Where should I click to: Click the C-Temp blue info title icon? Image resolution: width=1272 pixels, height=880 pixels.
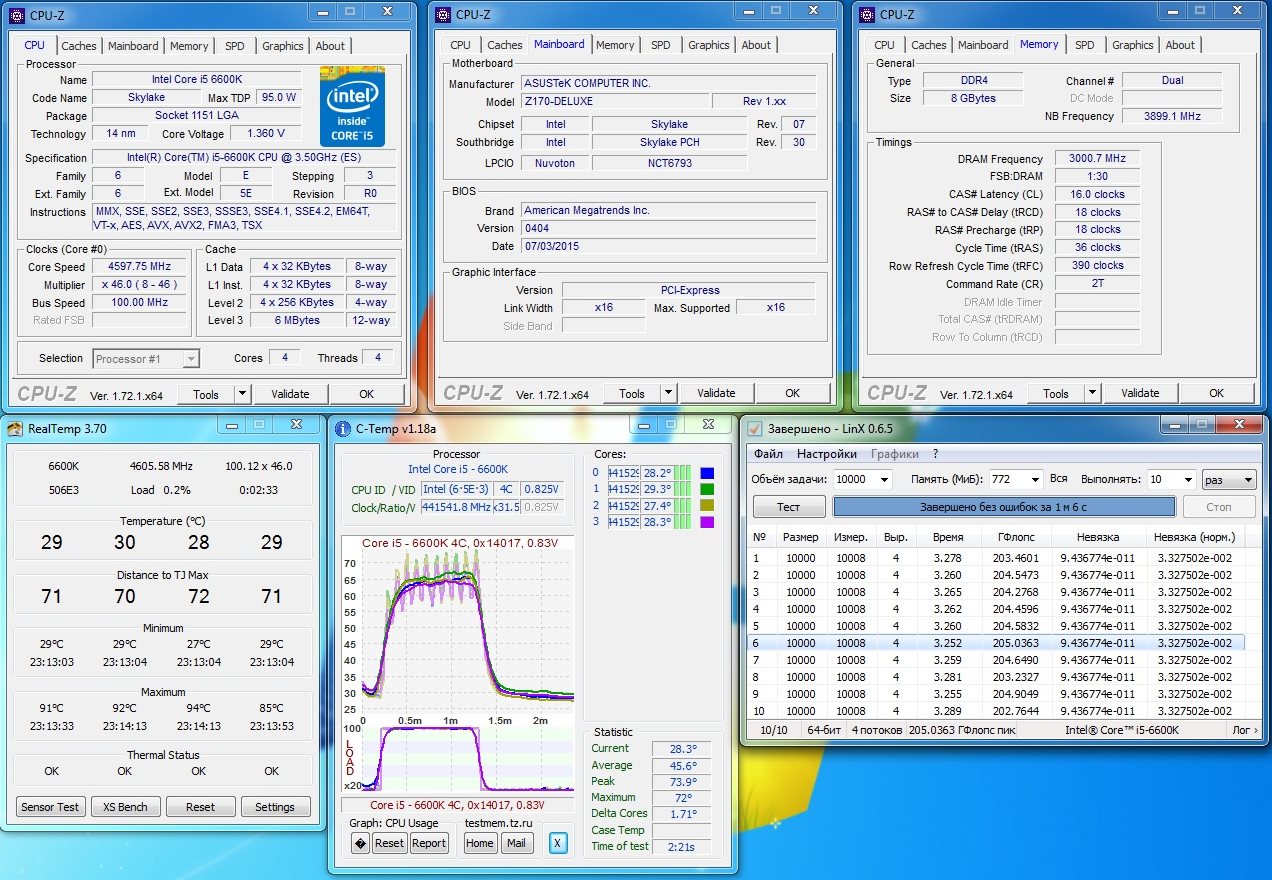[x=342, y=429]
